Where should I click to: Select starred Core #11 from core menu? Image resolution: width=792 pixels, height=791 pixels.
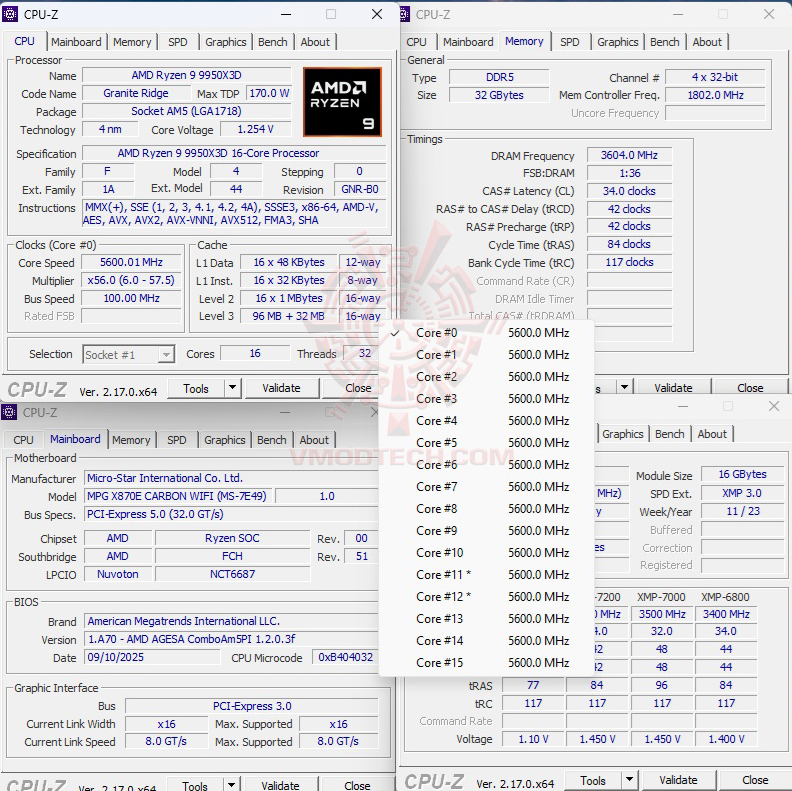point(486,575)
